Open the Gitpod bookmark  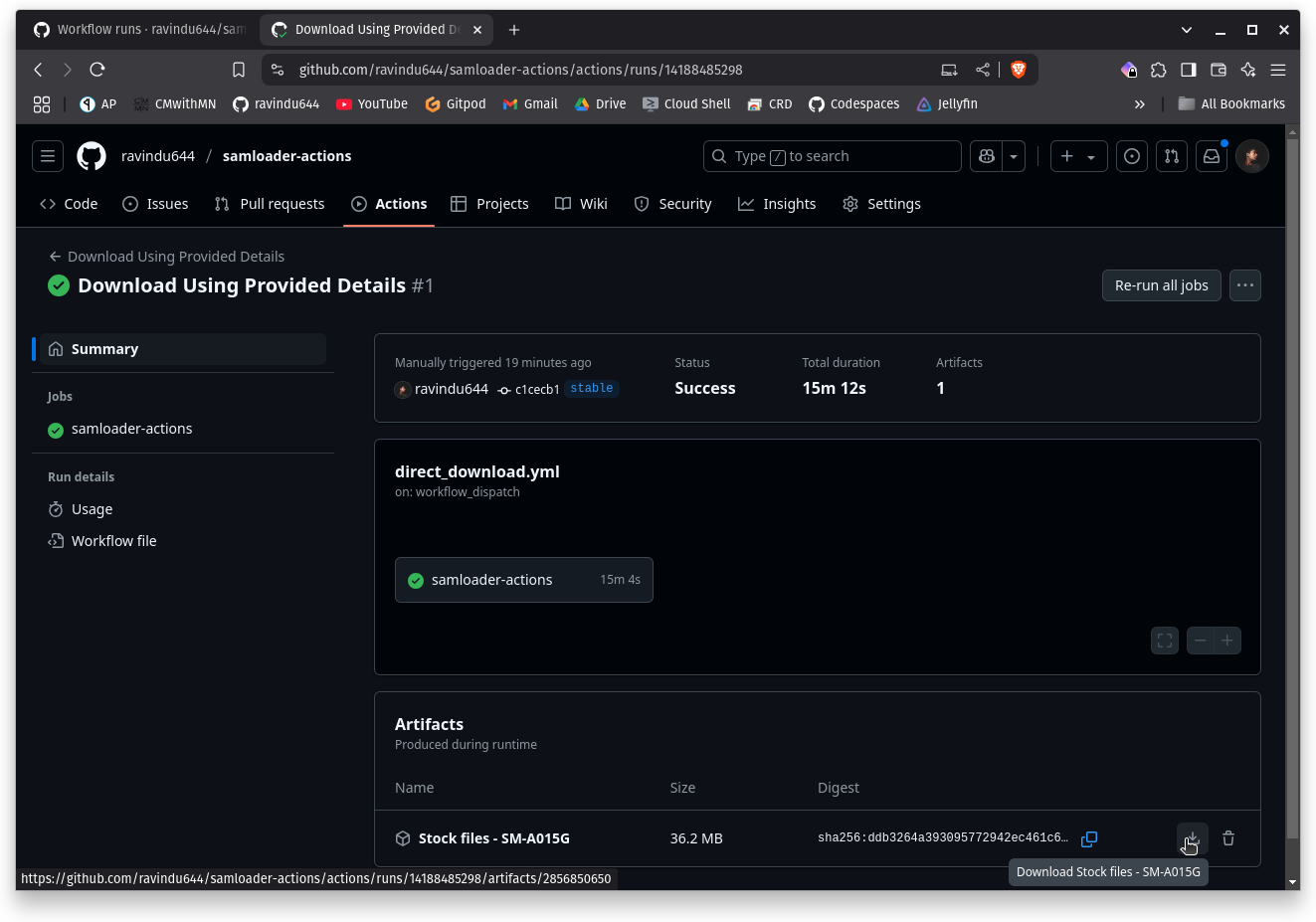(x=456, y=103)
